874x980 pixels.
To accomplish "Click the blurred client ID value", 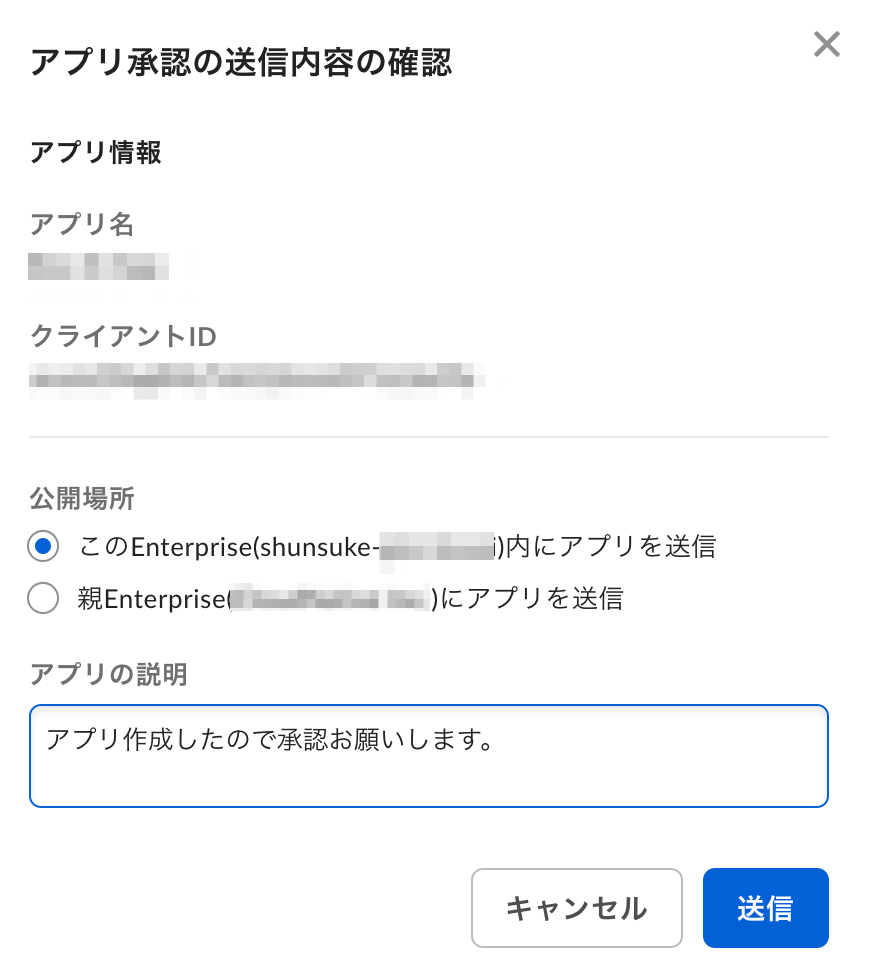I will pyautogui.click(x=255, y=379).
